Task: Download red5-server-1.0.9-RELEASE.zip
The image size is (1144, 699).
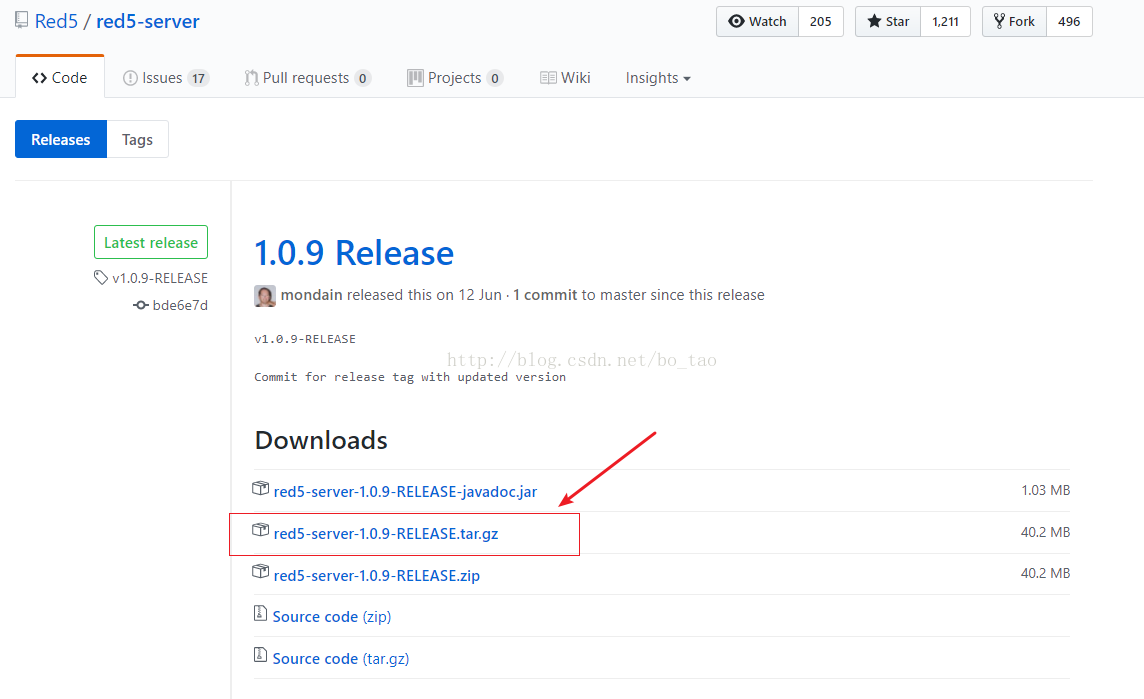Action: [376, 576]
